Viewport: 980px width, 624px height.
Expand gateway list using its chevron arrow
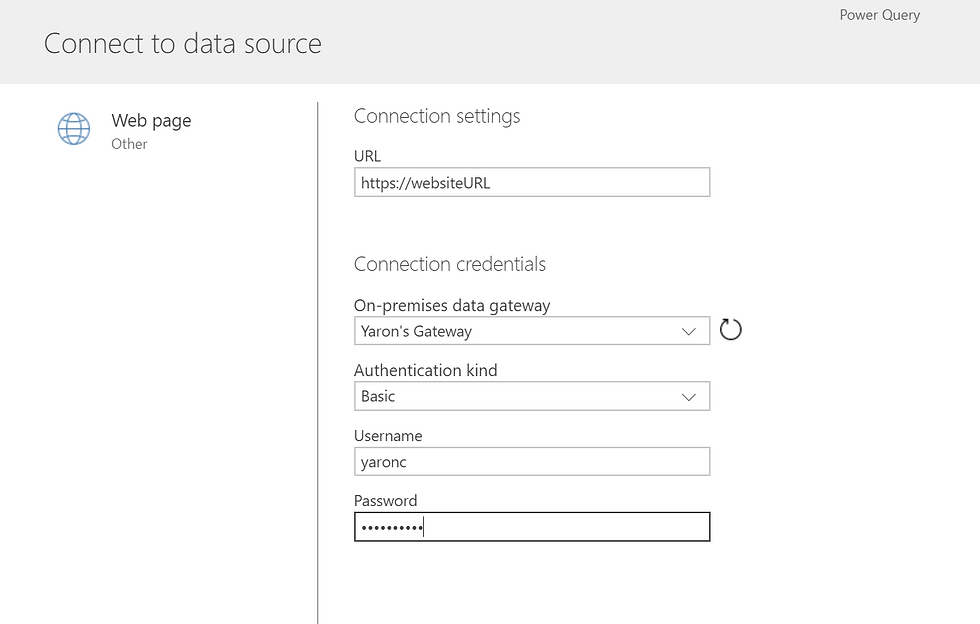click(x=689, y=331)
